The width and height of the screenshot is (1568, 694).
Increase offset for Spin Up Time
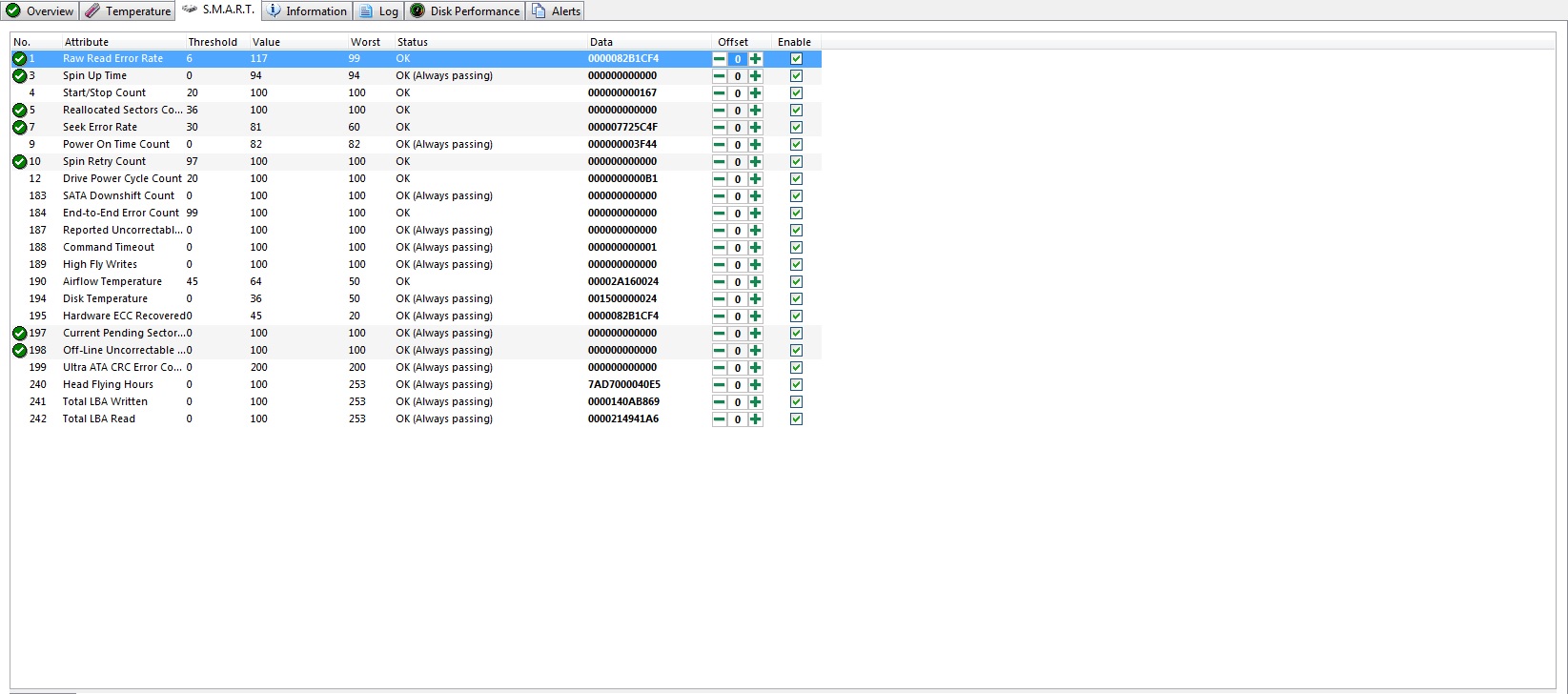(756, 76)
